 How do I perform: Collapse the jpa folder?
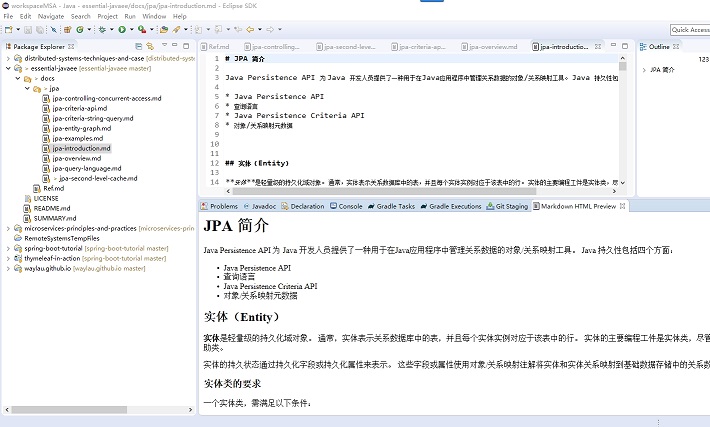point(27,88)
